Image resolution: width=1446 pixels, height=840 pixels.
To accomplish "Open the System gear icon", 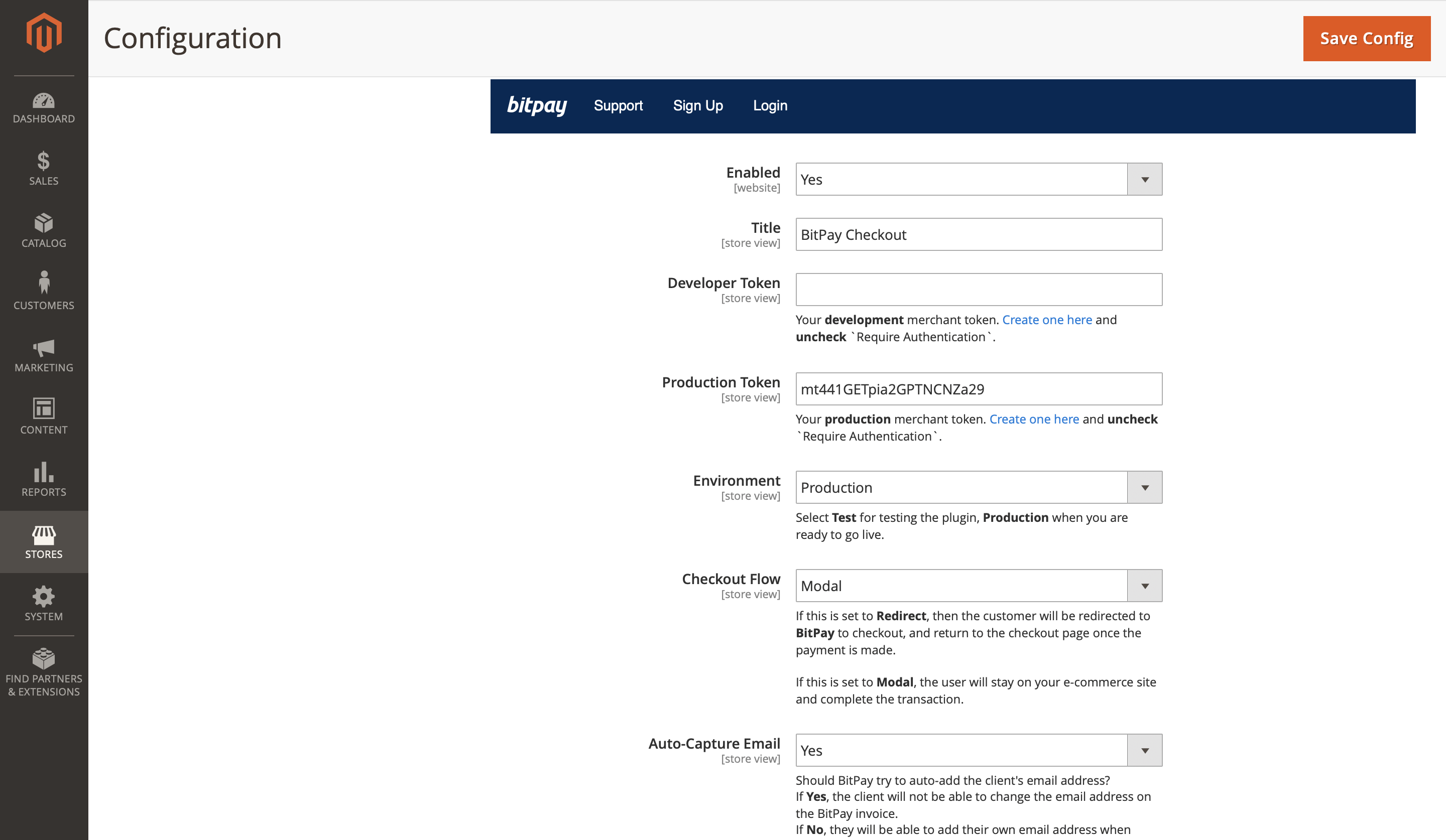I will (44, 596).
